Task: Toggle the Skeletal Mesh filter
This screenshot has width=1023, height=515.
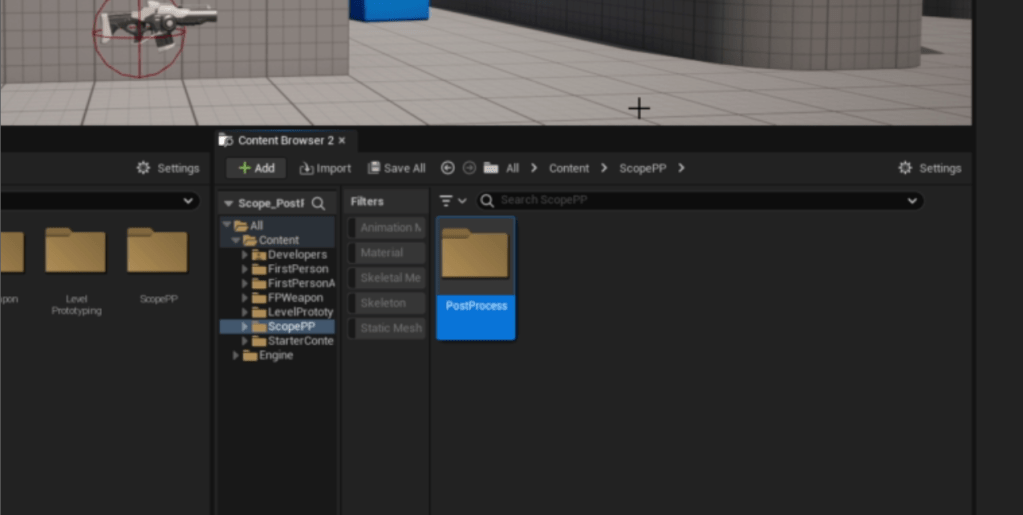Action: pyautogui.click(x=386, y=278)
